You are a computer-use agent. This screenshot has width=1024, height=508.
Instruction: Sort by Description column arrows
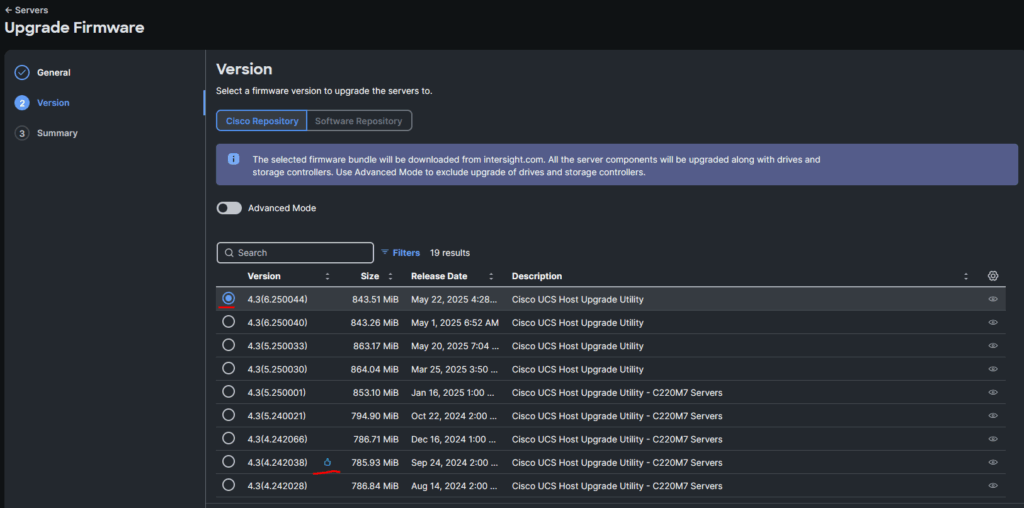click(x=966, y=276)
